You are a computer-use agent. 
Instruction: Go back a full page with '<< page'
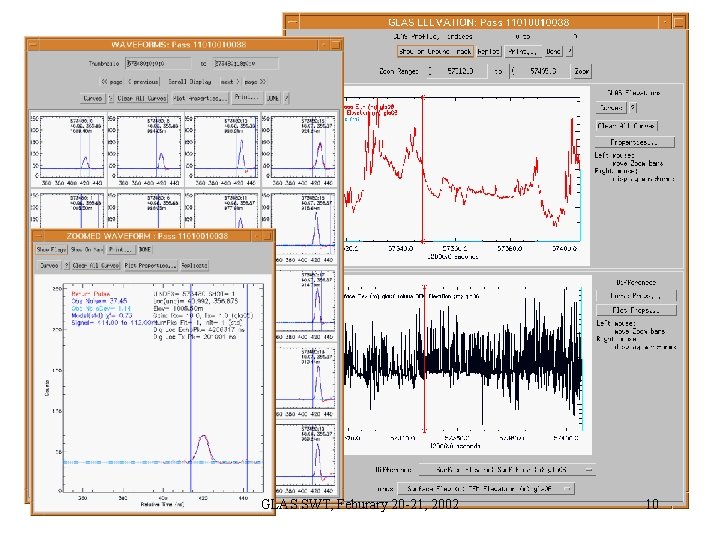[x=112, y=82]
